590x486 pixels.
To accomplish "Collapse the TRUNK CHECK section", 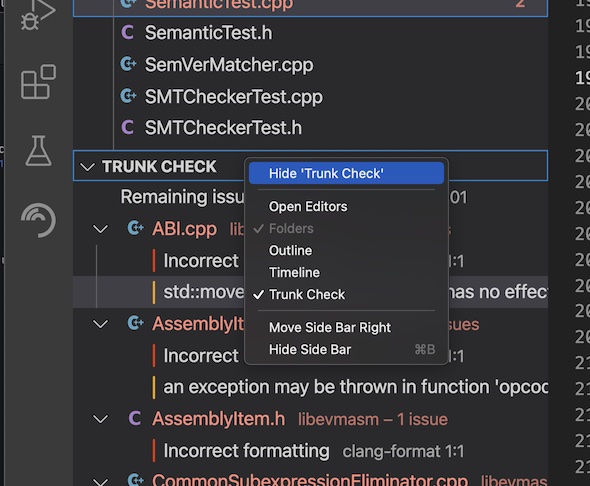I will click(87, 167).
